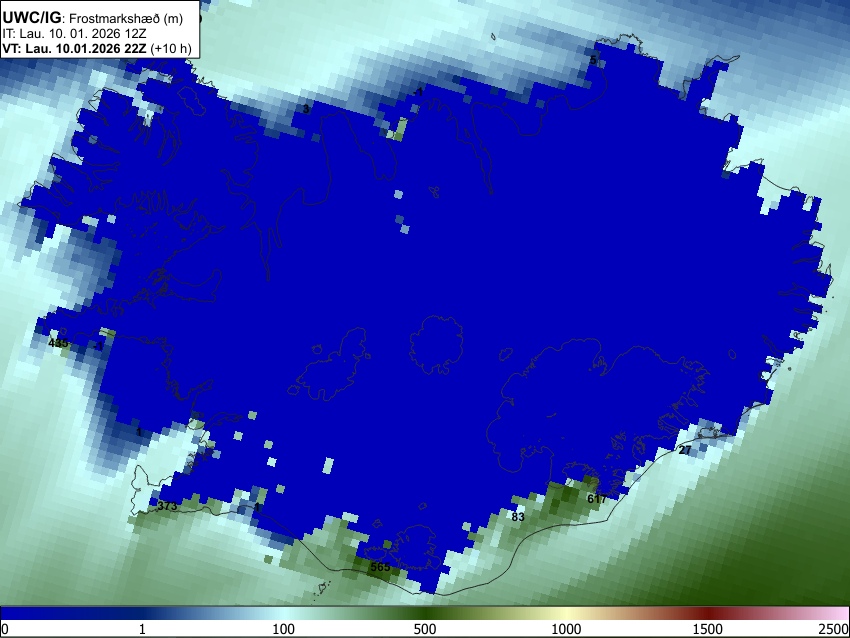850x638 pixels.
Task: Pick the pale yellow color above 1000 on the scale
Action: coord(566,614)
